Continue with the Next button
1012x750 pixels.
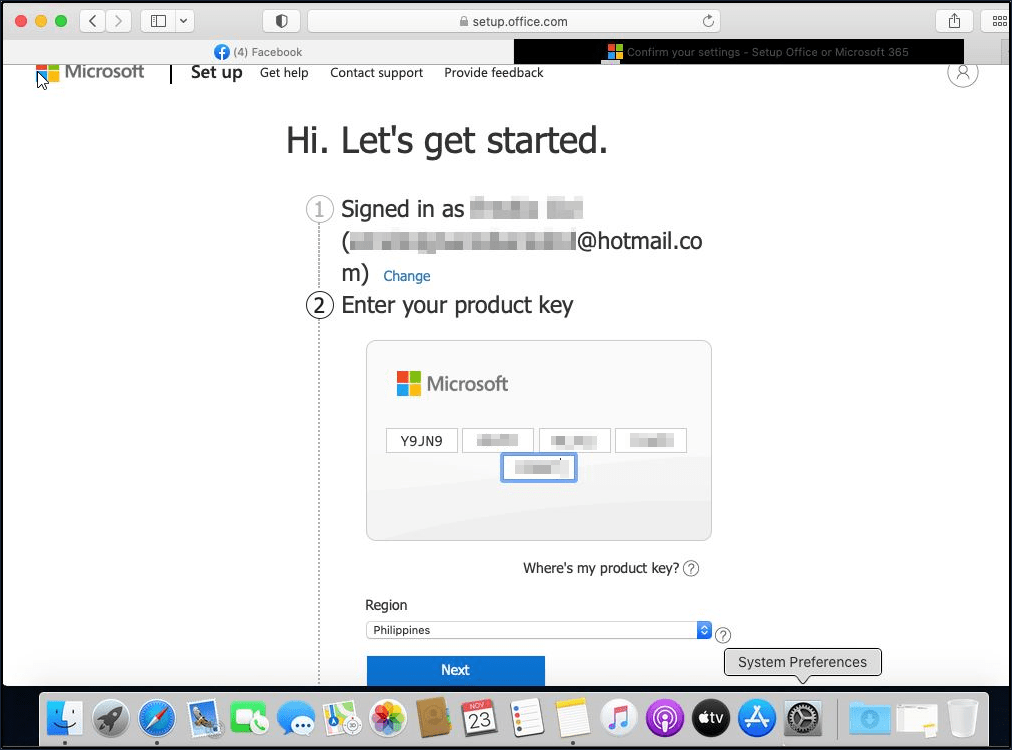[456, 670]
